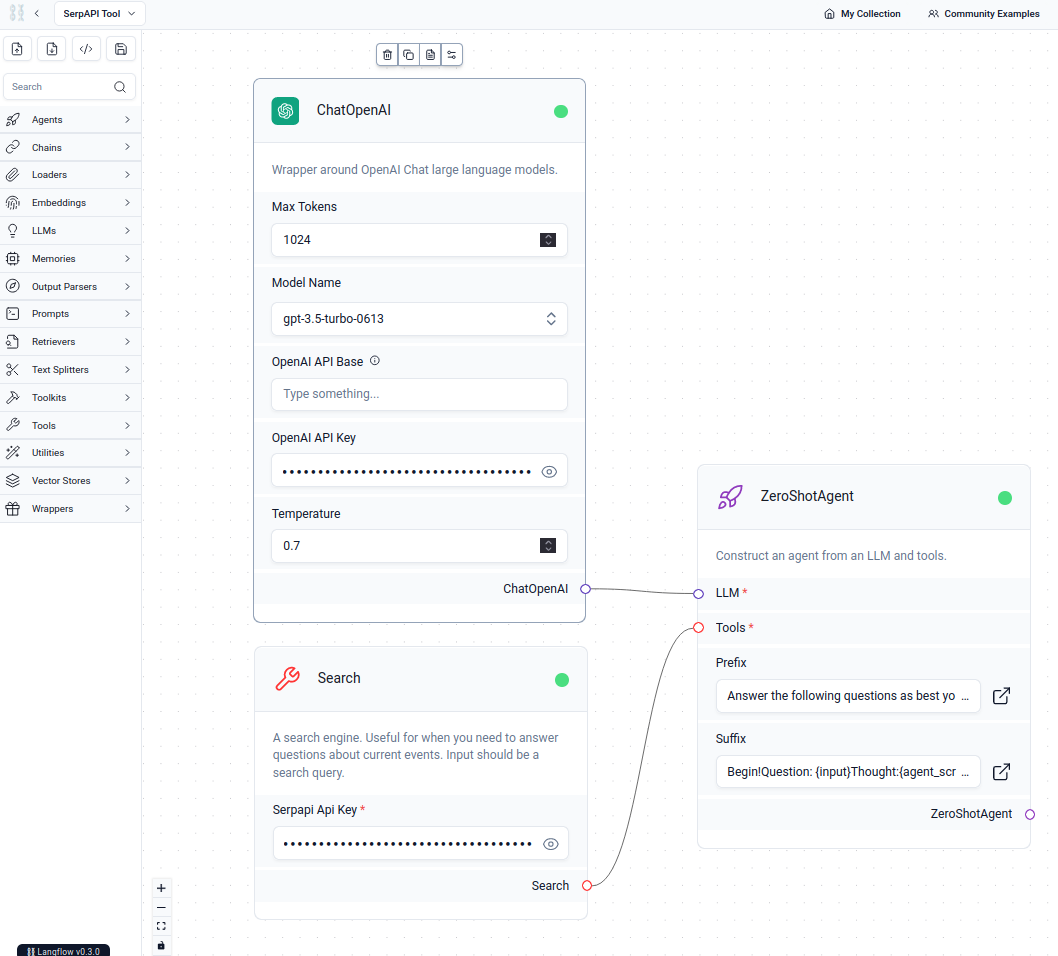The height and width of the screenshot is (956, 1058).
Task: Fit the flow to view
Action: (x=161, y=926)
